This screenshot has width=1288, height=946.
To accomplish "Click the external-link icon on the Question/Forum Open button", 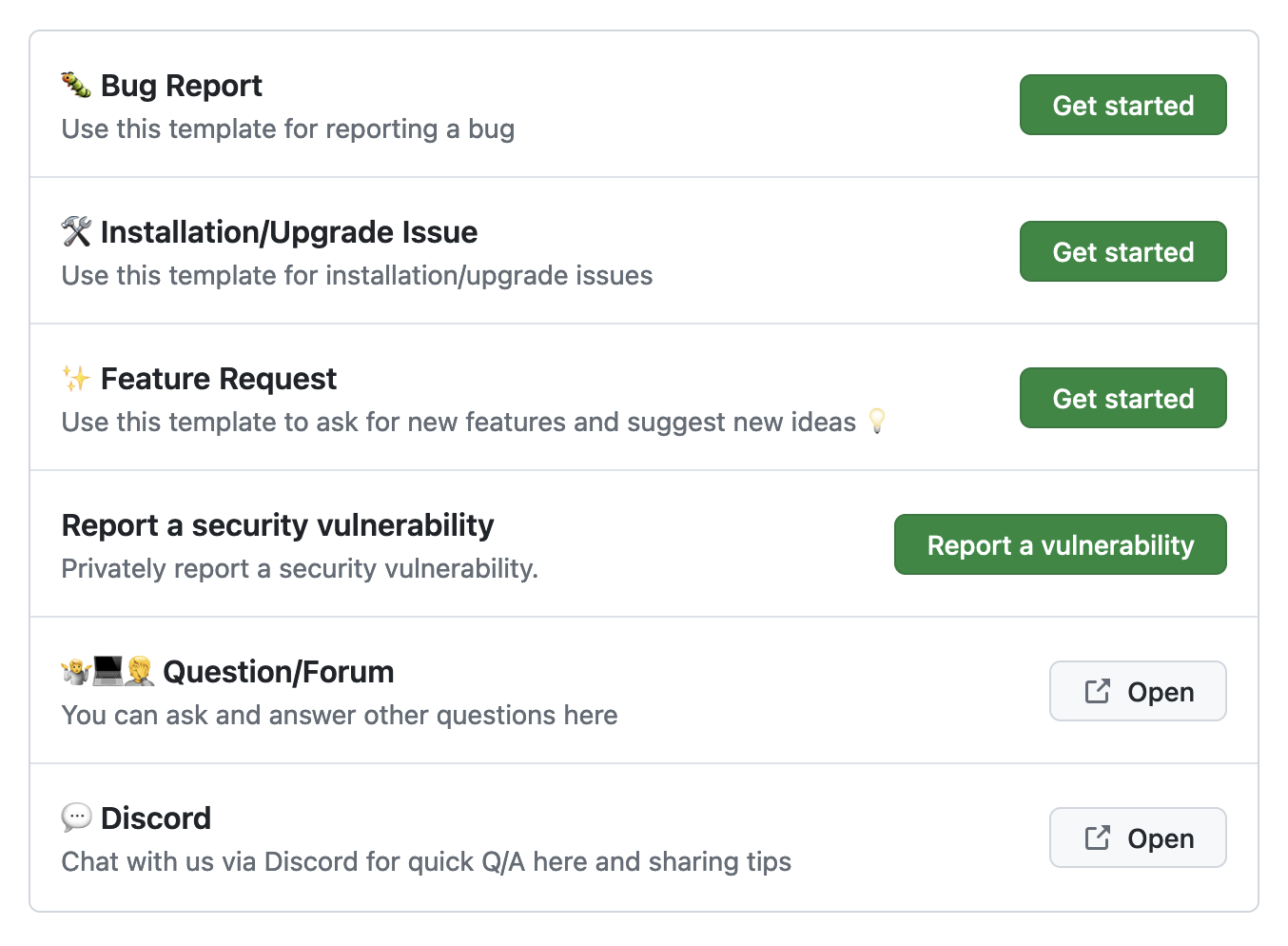I will pyautogui.click(x=1096, y=691).
